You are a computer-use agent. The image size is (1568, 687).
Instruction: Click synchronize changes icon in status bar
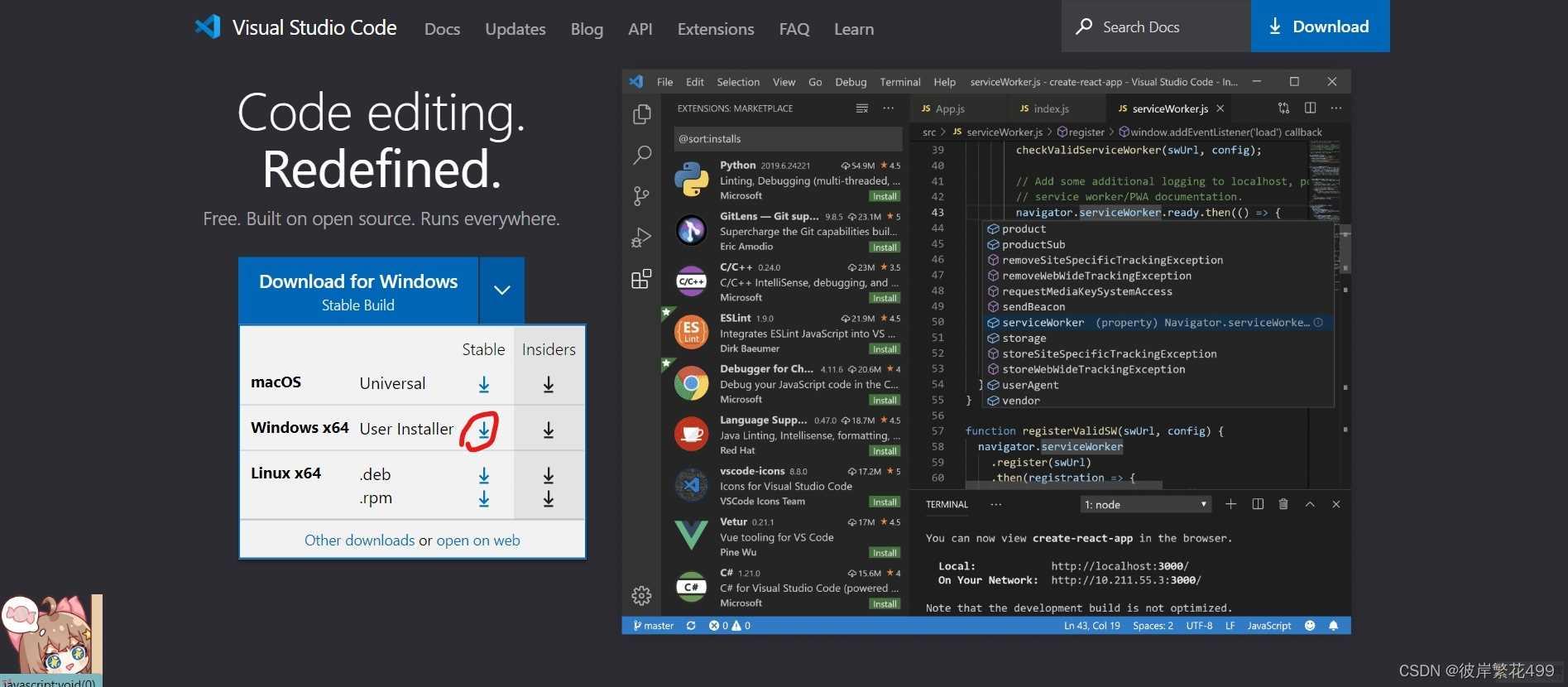[x=691, y=626]
